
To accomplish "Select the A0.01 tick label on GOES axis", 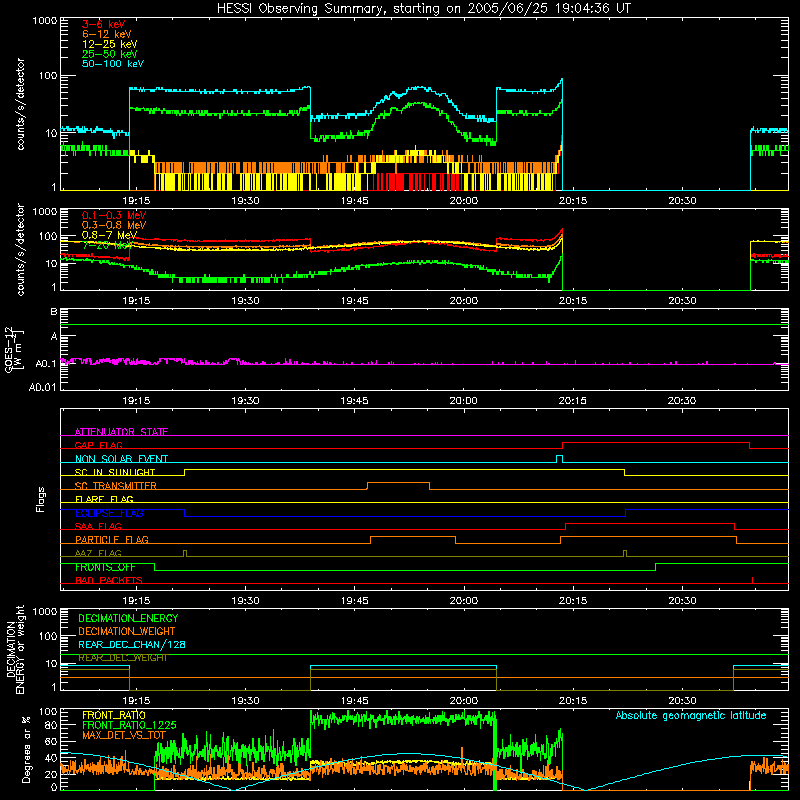I will [x=42, y=387].
